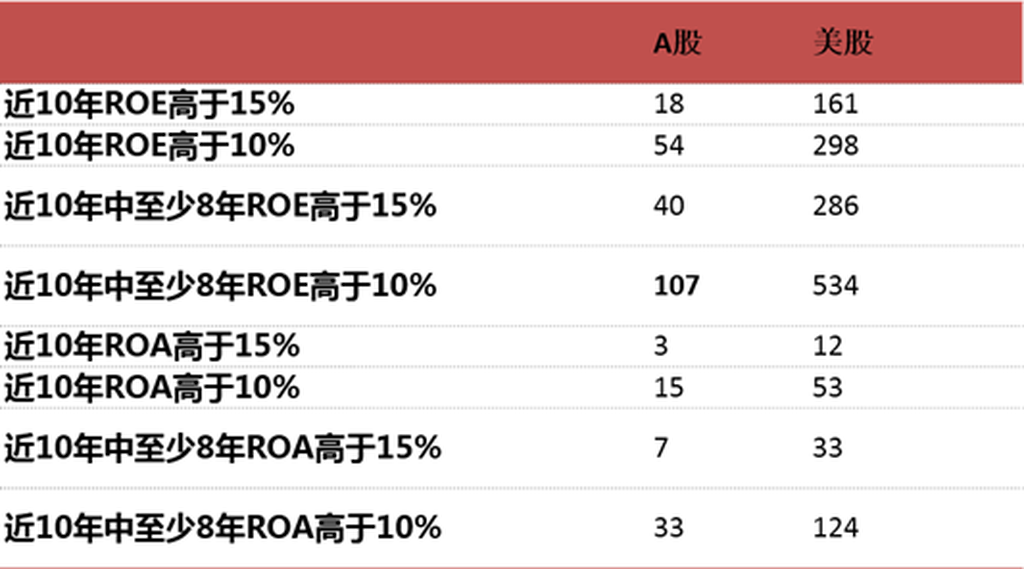Screen dimensions: 1024x569
Task: Select row label 近10年ROA高于15%
Action: pos(152,346)
